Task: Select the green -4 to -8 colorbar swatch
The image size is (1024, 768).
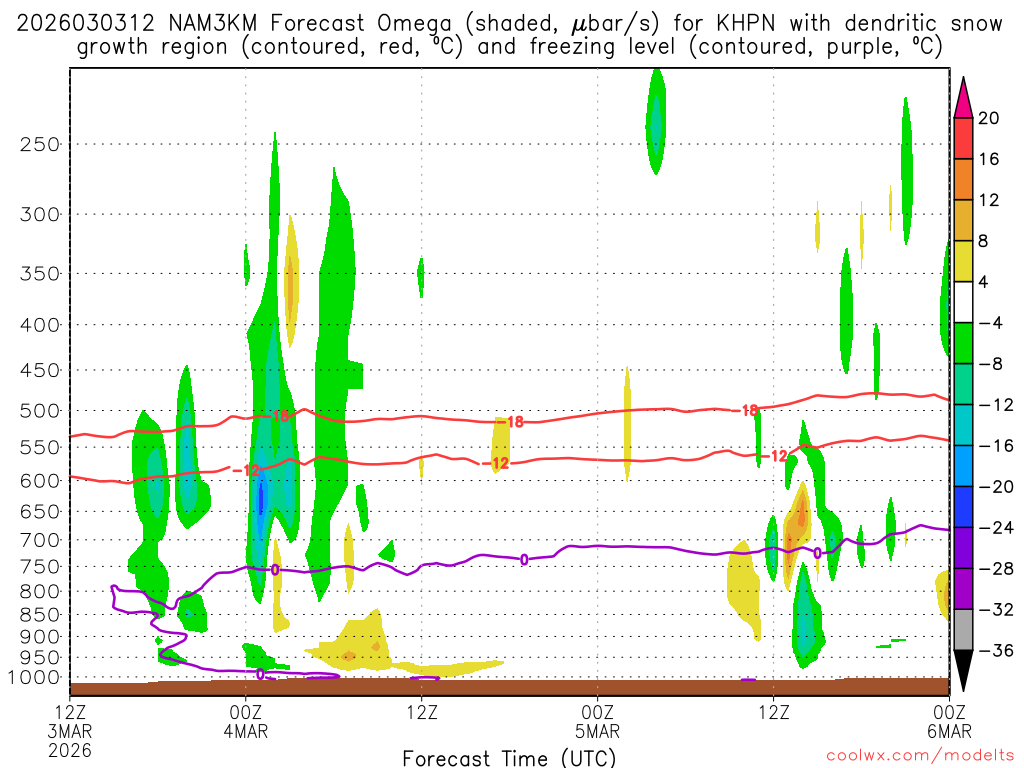Action: pyautogui.click(x=963, y=343)
